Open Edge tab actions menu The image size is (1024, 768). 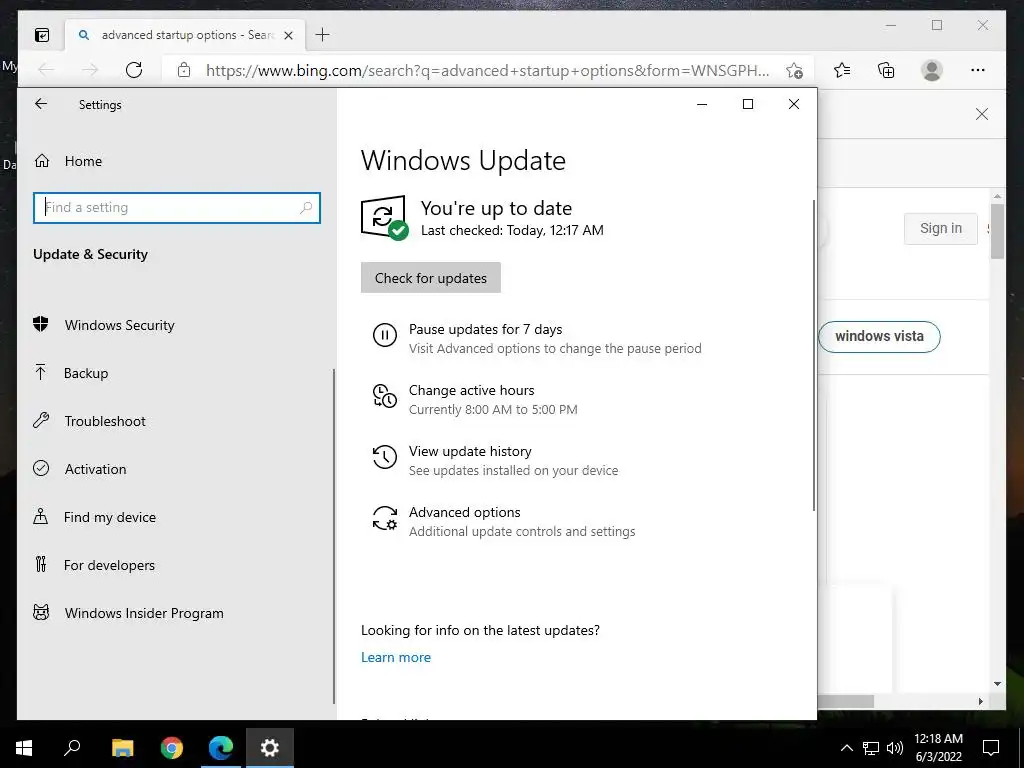[42, 35]
